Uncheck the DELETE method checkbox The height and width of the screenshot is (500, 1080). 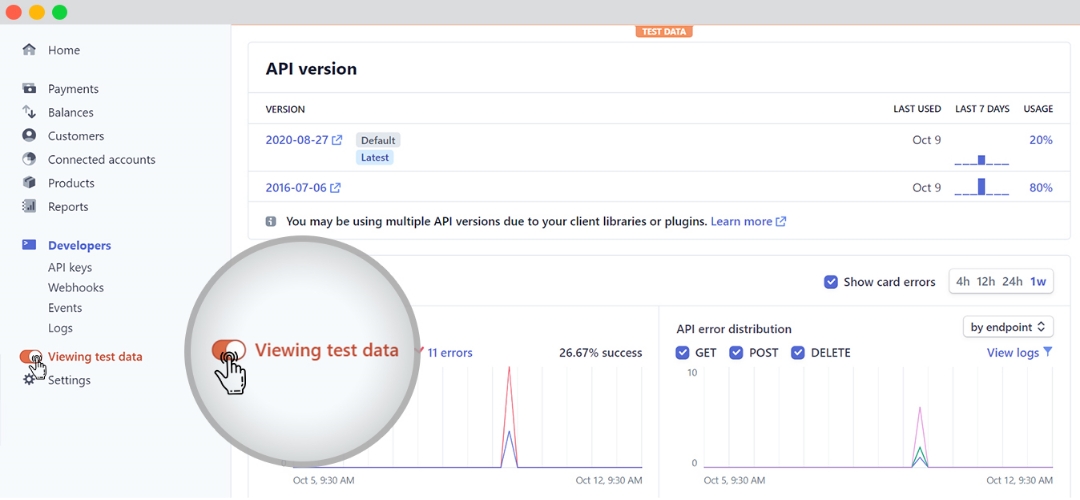click(798, 353)
